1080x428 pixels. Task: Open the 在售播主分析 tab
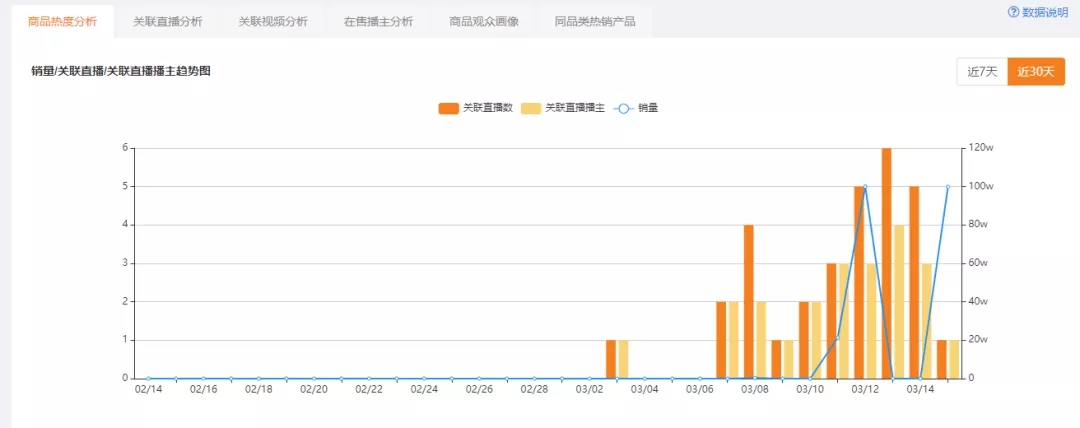[x=379, y=21]
